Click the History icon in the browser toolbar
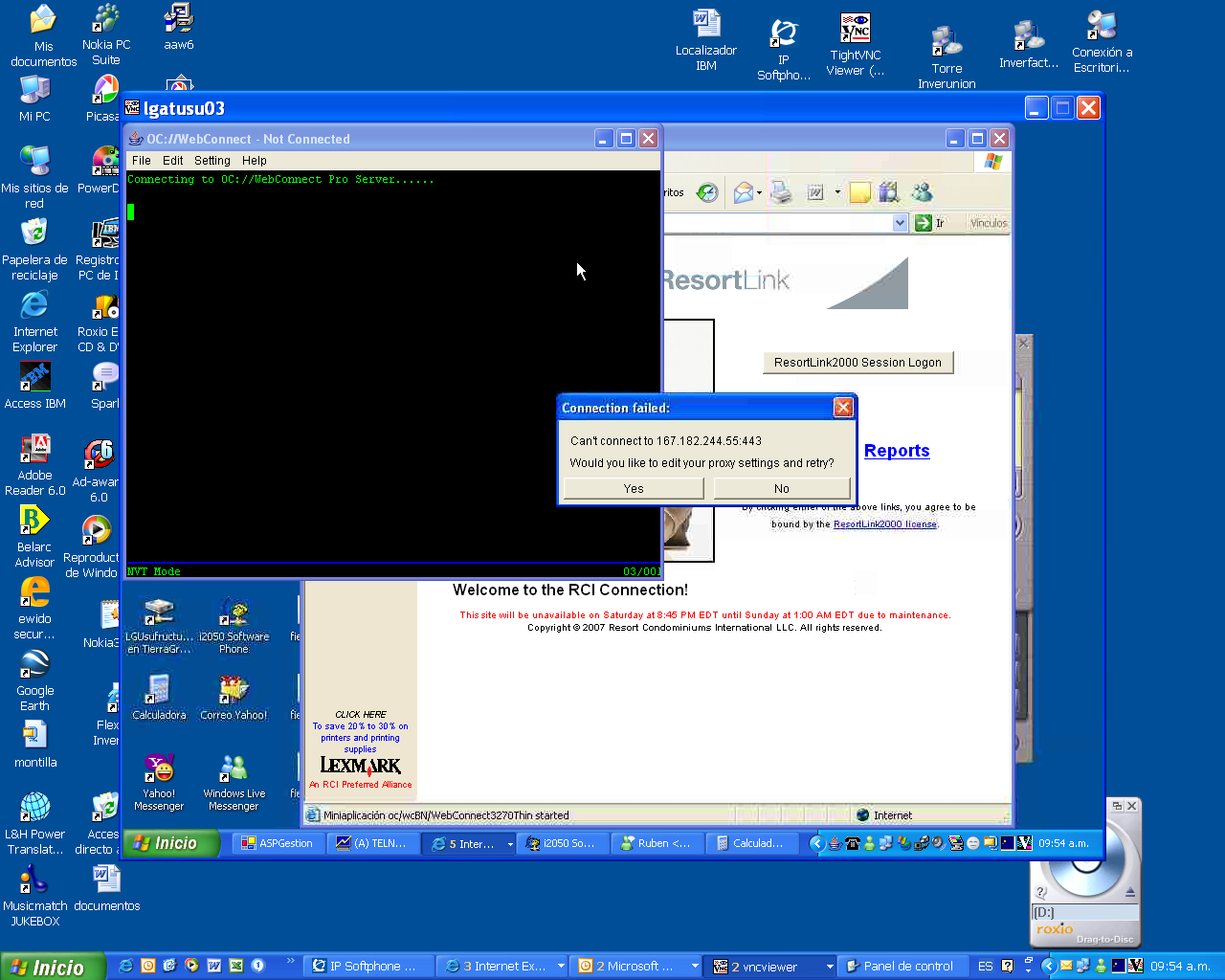The height and width of the screenshot is (980, 1225). click(707, 193)
